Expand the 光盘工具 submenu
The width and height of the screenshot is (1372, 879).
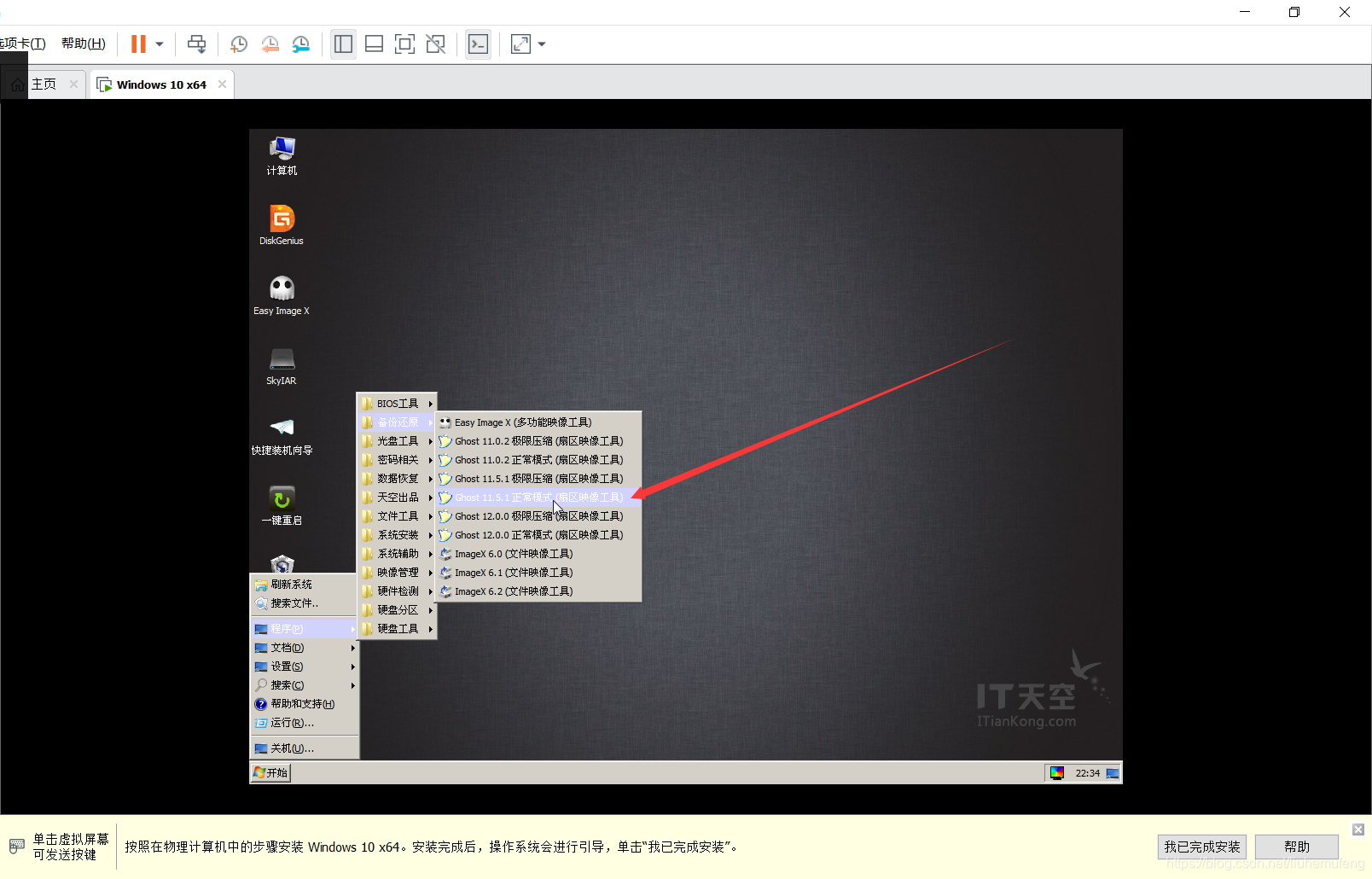397,441
